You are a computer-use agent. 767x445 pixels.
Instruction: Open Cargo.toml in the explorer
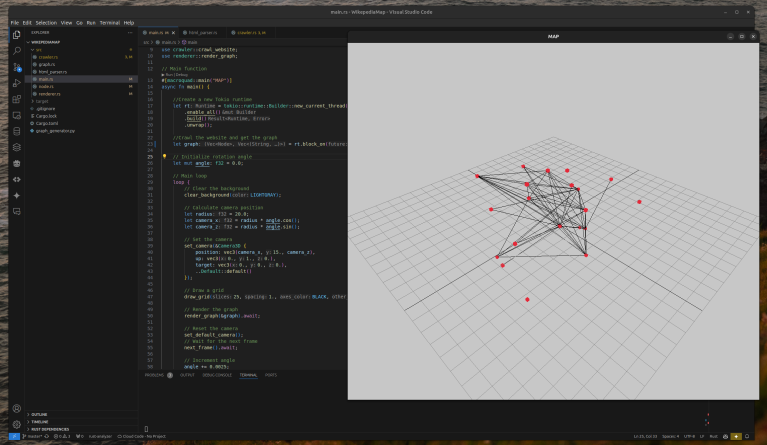pos(81,123)
